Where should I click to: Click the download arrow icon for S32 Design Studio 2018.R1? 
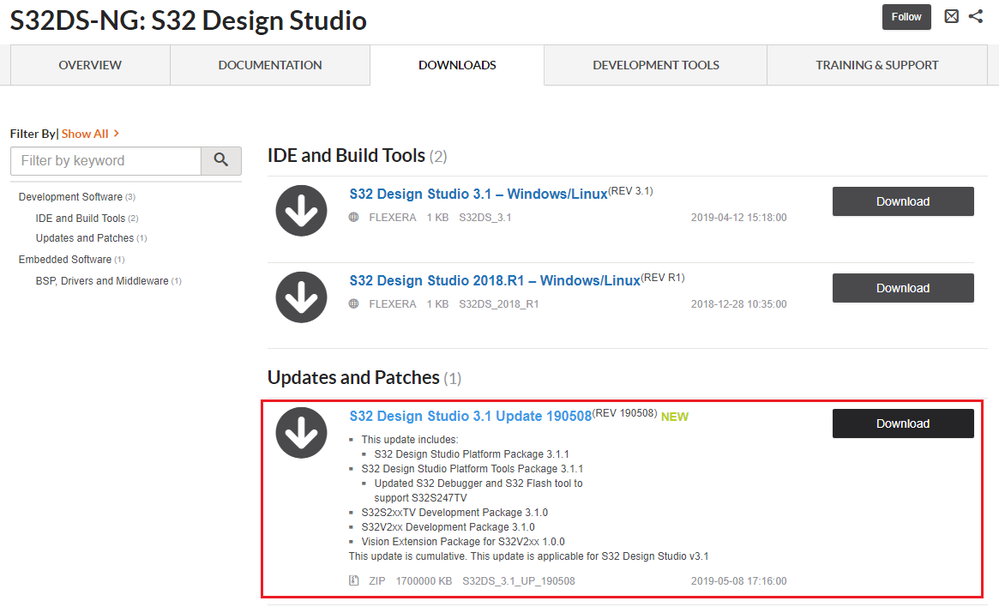301,297
